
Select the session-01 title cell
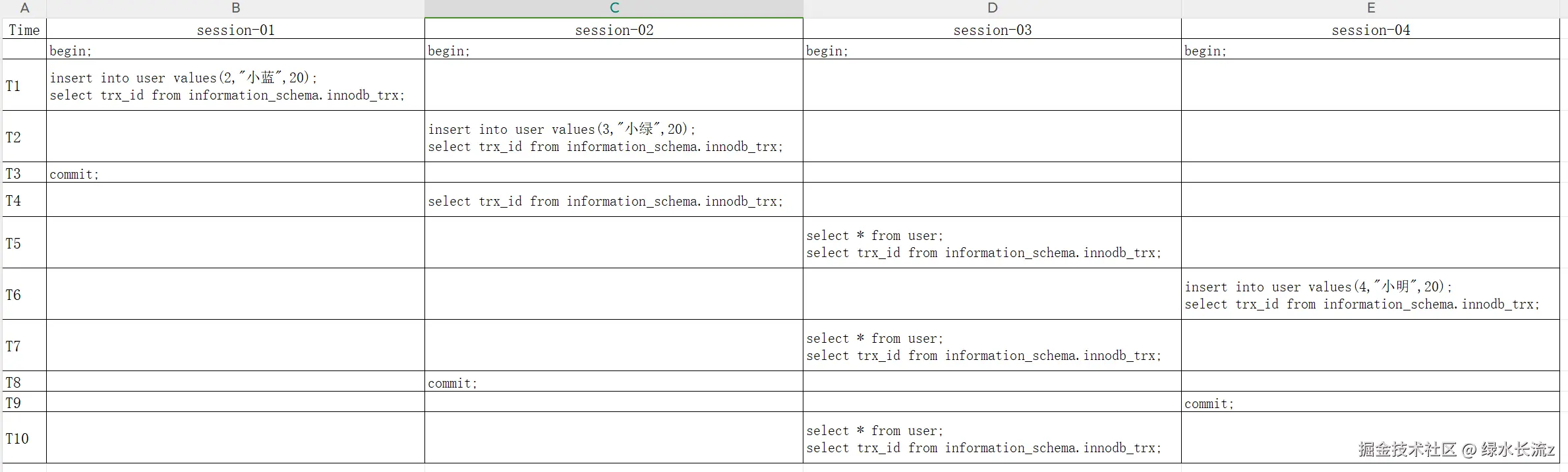tap(235, 30)
